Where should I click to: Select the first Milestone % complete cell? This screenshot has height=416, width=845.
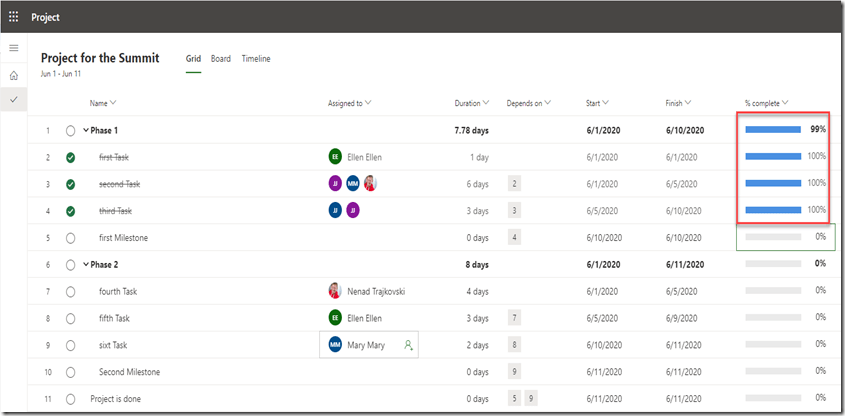pos(785,238)
